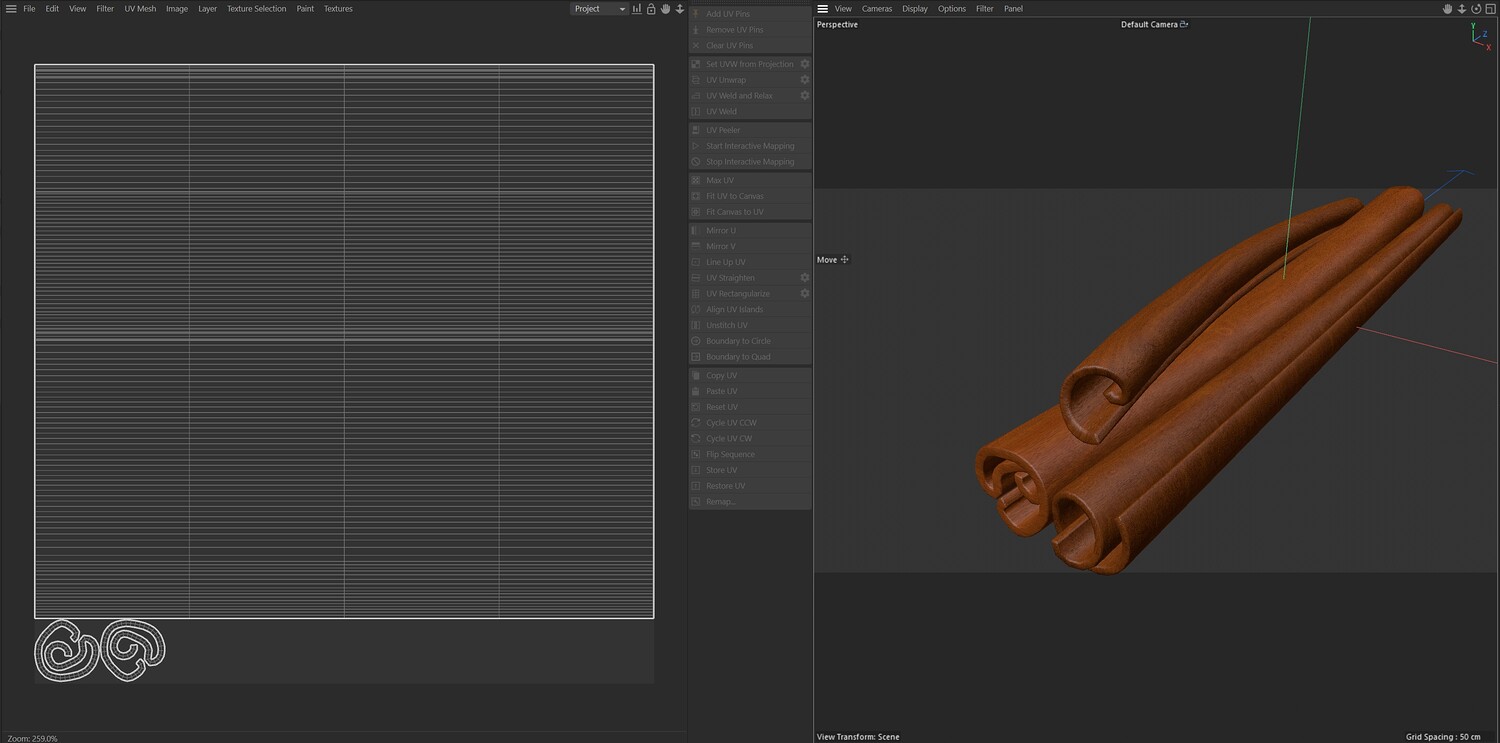Open the 3D viewport View menu

[x=843, y=9]
